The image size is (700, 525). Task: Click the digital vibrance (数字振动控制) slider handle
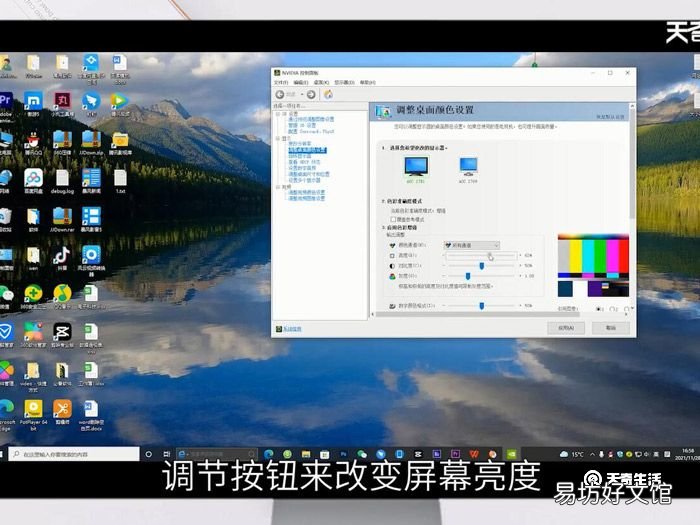(482, 306)
